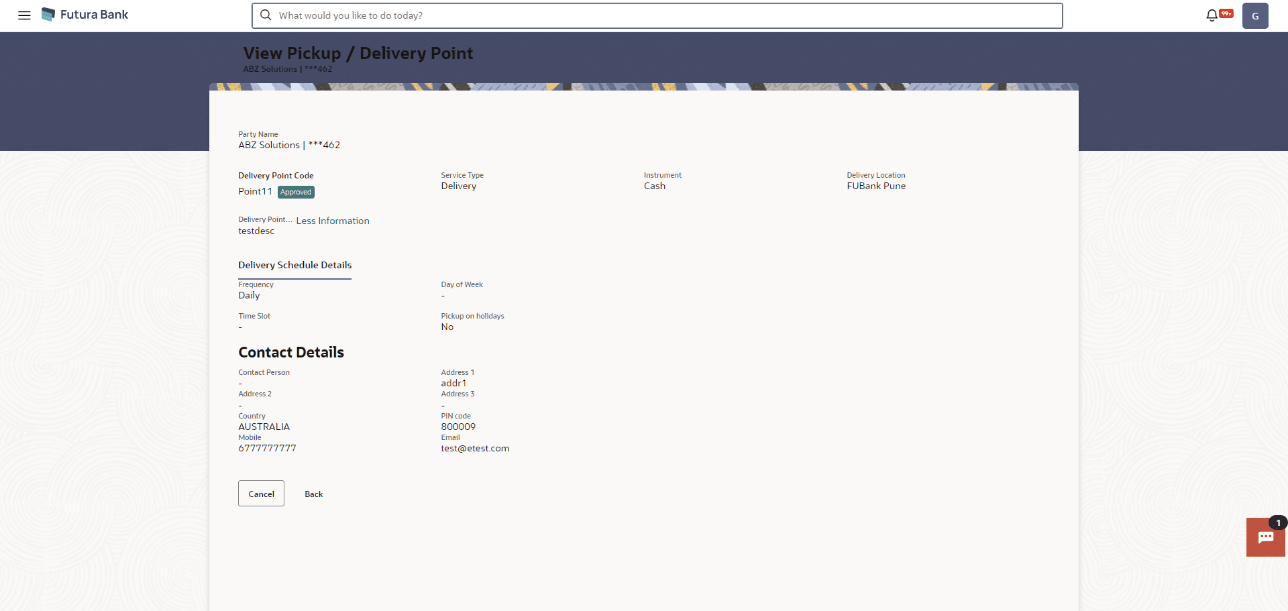Select the Delivery Schedule Details tab
The width and height of the screenshot is (1288, 611).
(295, 265)
